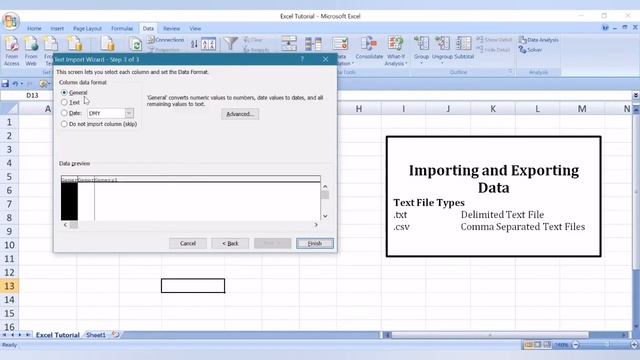Click the From Other Sources icon

pyautogui.click(x=75, y=44)
